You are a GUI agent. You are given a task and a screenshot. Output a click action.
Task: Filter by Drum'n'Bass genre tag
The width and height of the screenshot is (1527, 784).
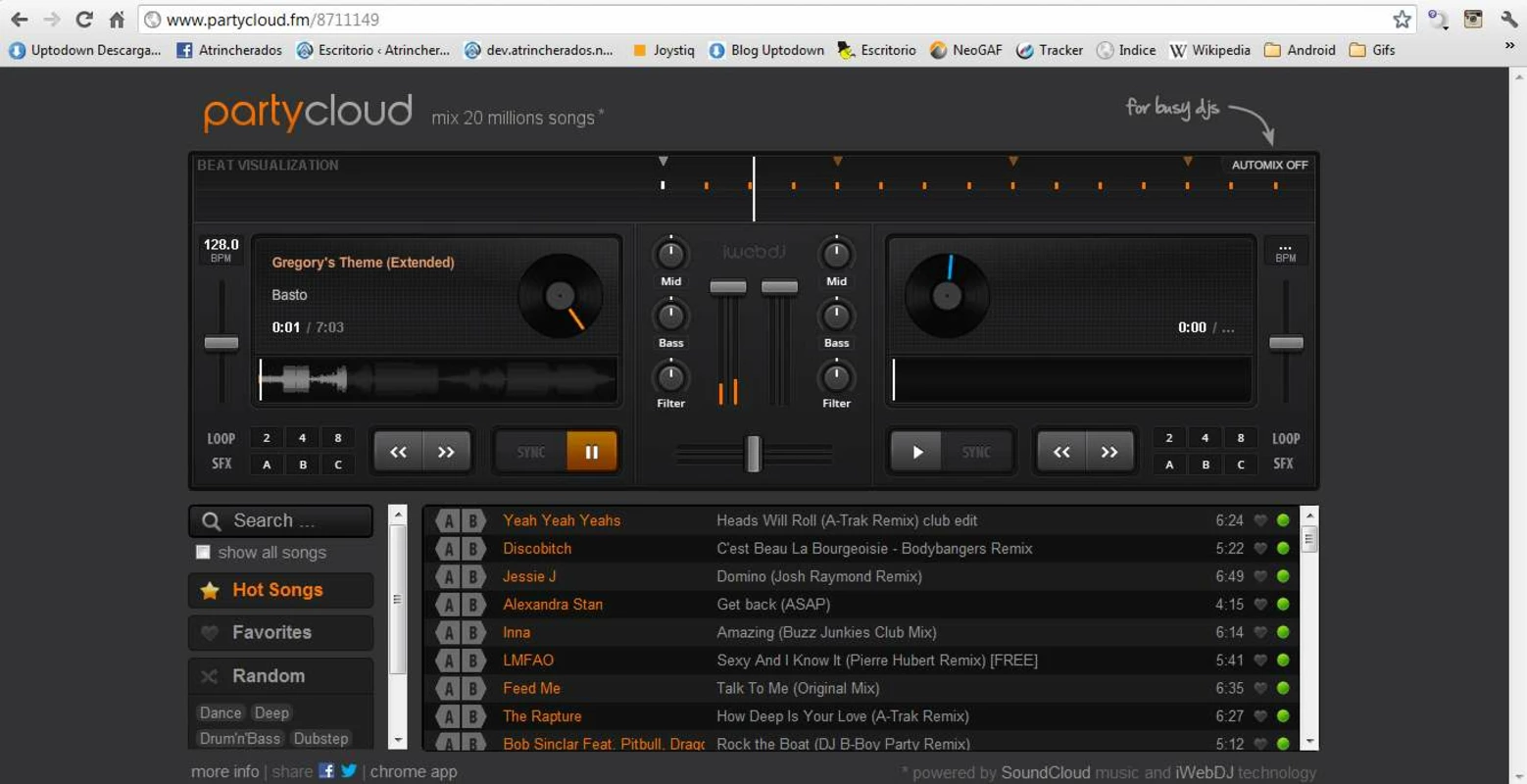click(x=240, y=738)
